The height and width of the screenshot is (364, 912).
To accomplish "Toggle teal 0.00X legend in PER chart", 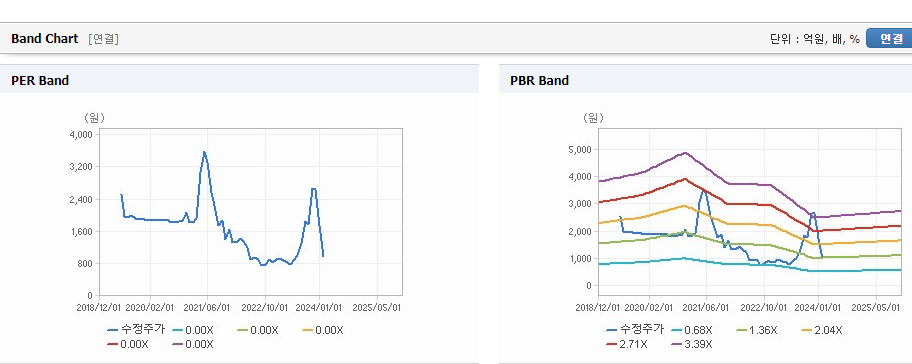I will coord(194,330).
